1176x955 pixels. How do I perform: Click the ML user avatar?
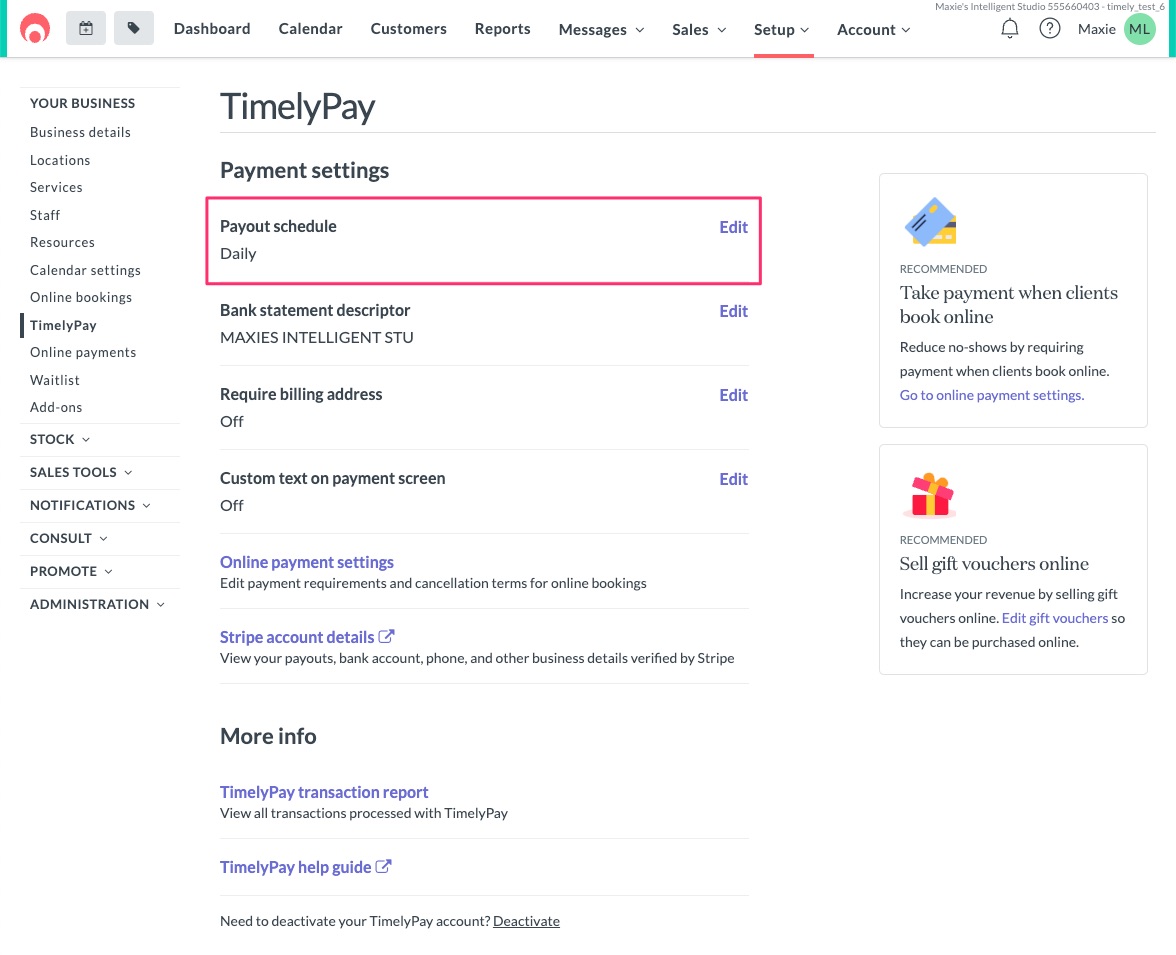point(1139,29)
